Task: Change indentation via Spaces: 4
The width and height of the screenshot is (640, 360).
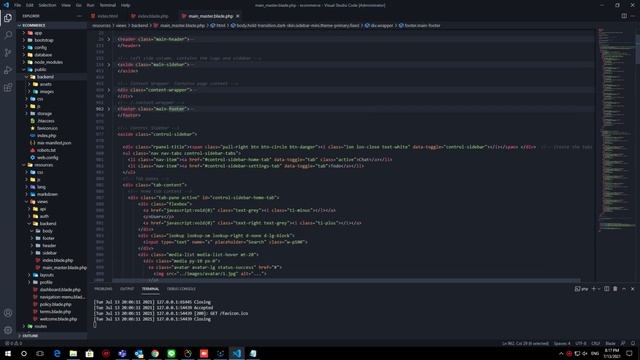Action: tap(562, 343)
